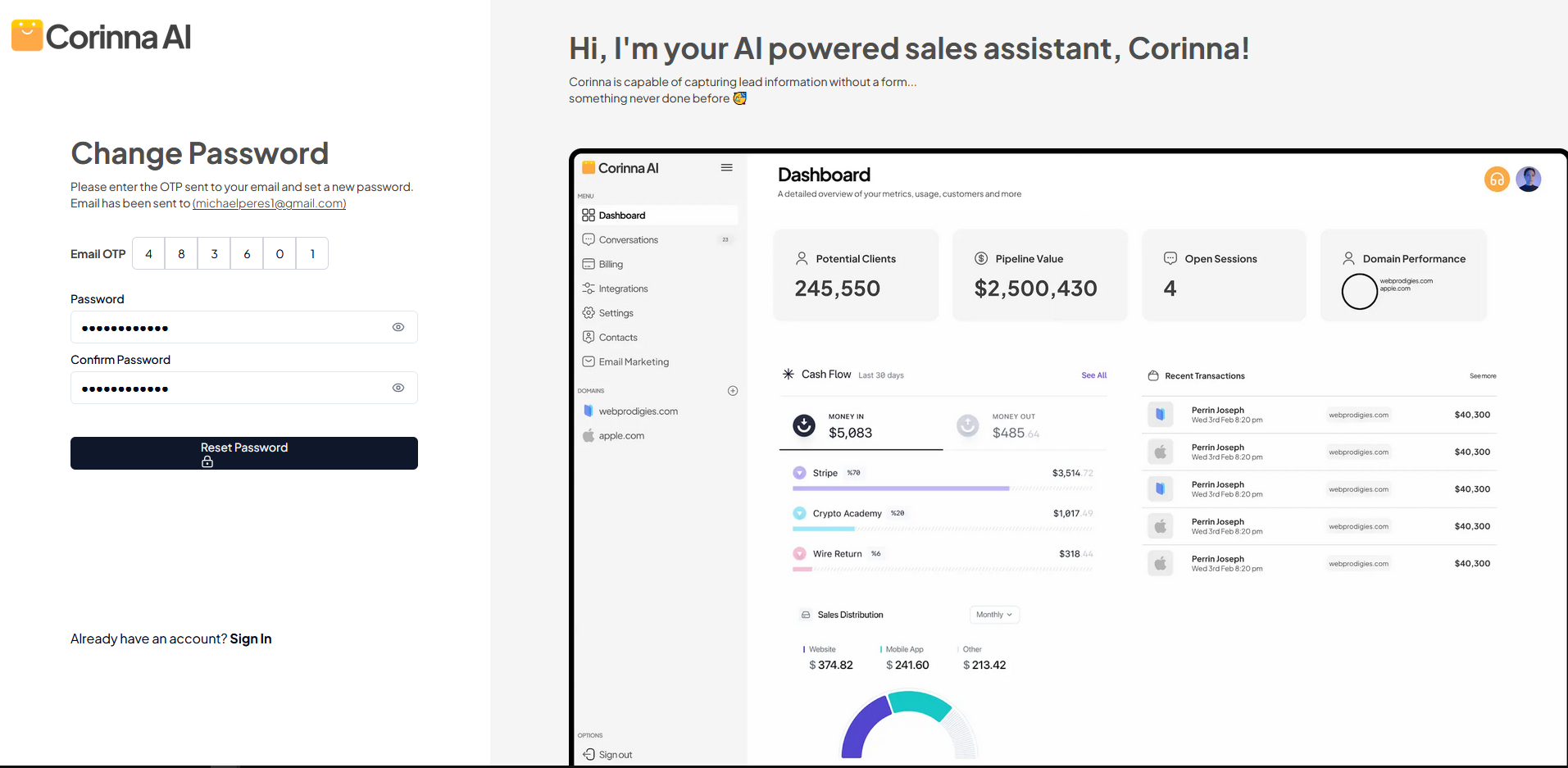
Task: Click the Sign In link
Action: (251, 638)
